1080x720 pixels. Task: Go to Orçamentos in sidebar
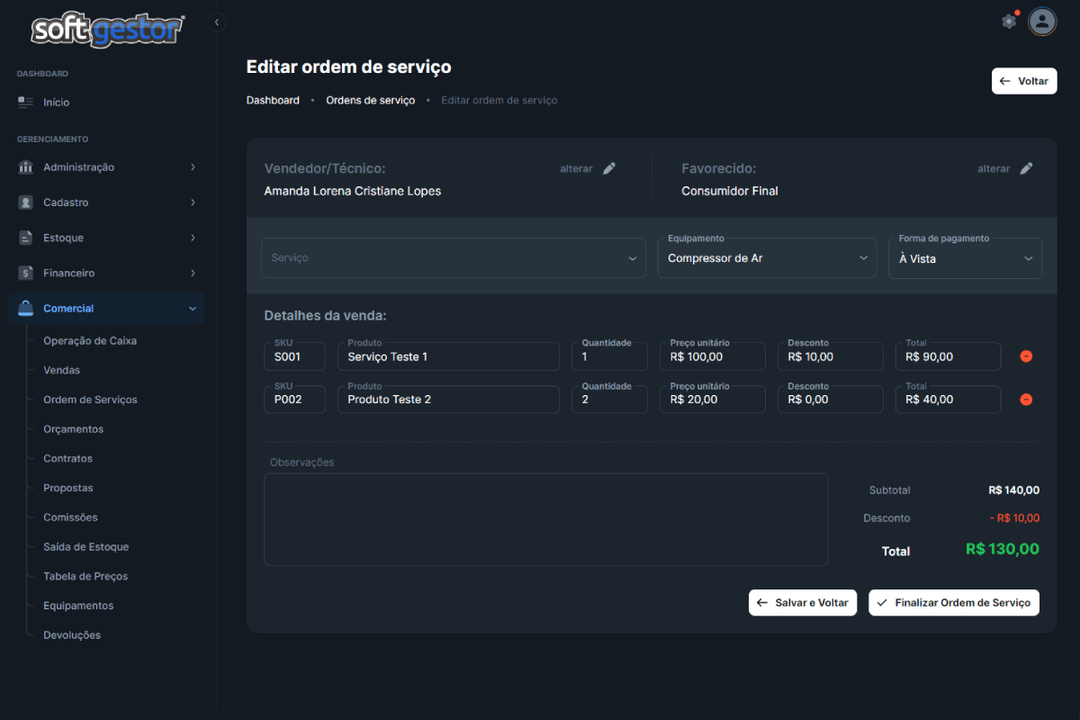73,429
